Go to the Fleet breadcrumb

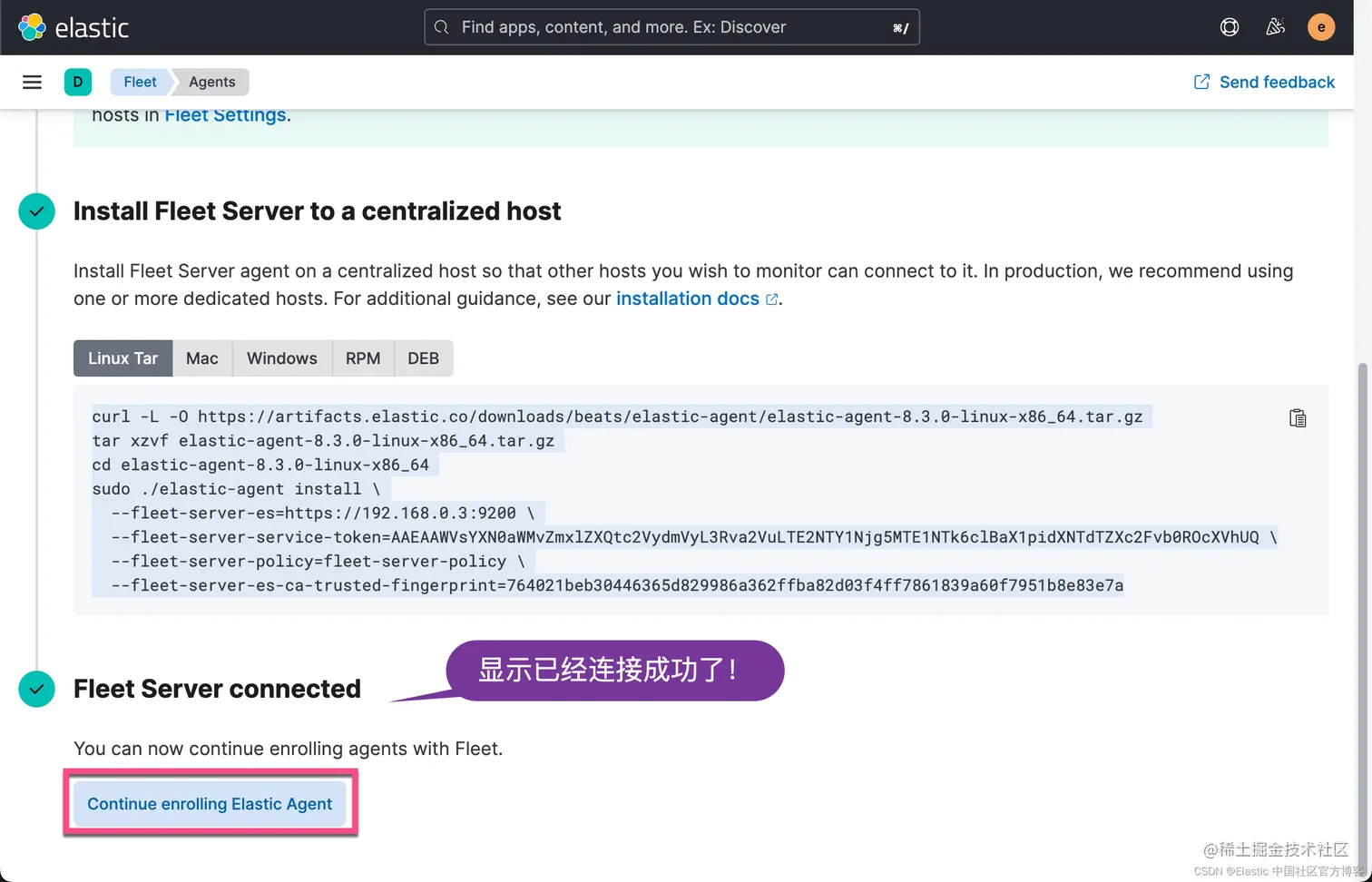click(x=140, y=82)
